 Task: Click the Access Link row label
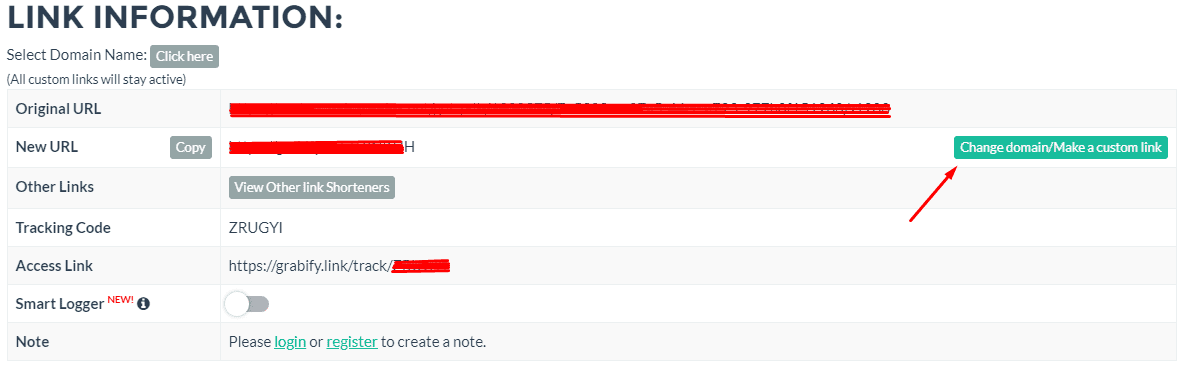pyautogui.click(x=54, y=265)
